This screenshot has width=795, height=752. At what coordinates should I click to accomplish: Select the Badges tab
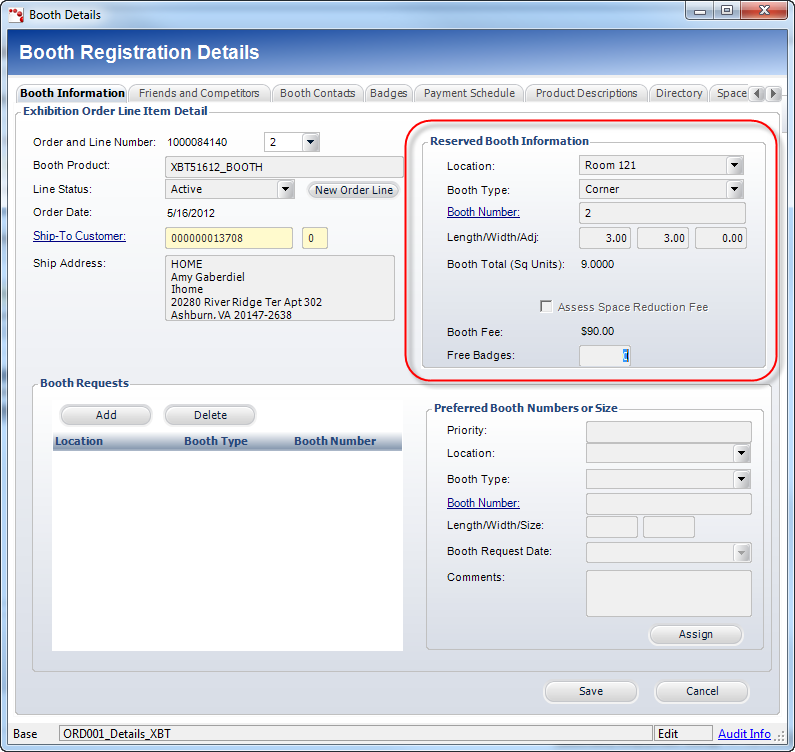click(388, 93)
